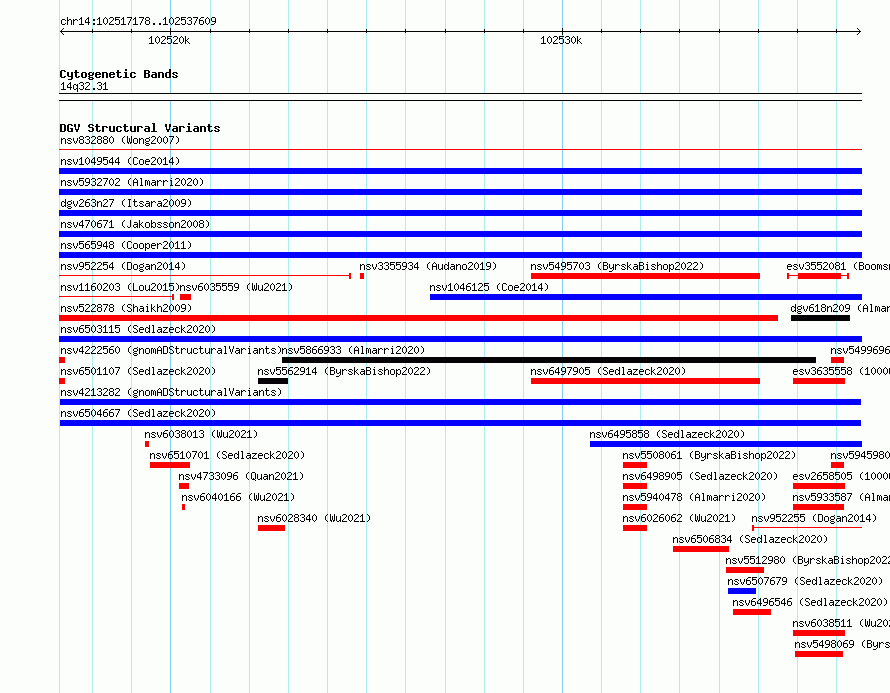
Task: Click the 102520k ruler mark
Action: click(169, 40)
